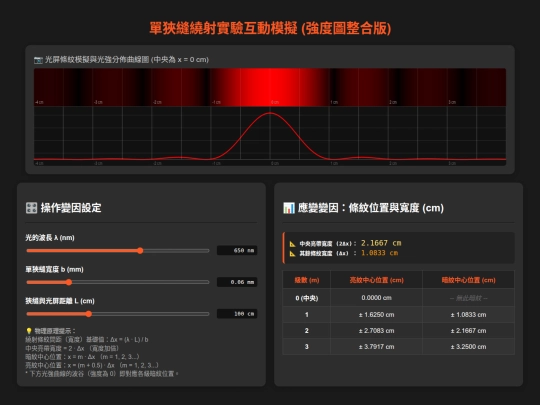The image size is (540, 405).
Task: Click the 中央亮帶寬度 = 2 · Δx hint line
Action: point(72,348)
